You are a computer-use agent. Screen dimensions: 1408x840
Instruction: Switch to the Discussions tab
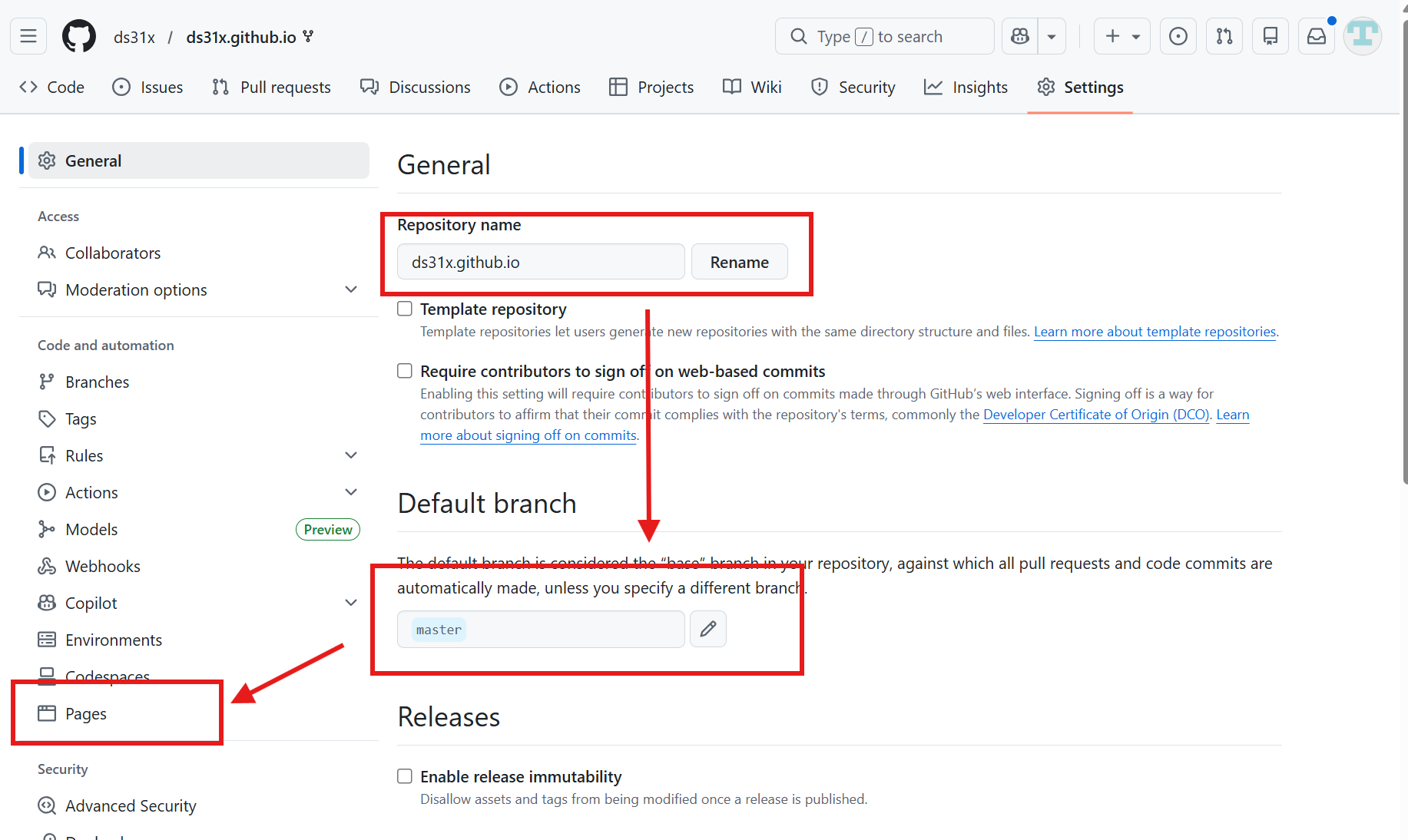click(416, 87)
